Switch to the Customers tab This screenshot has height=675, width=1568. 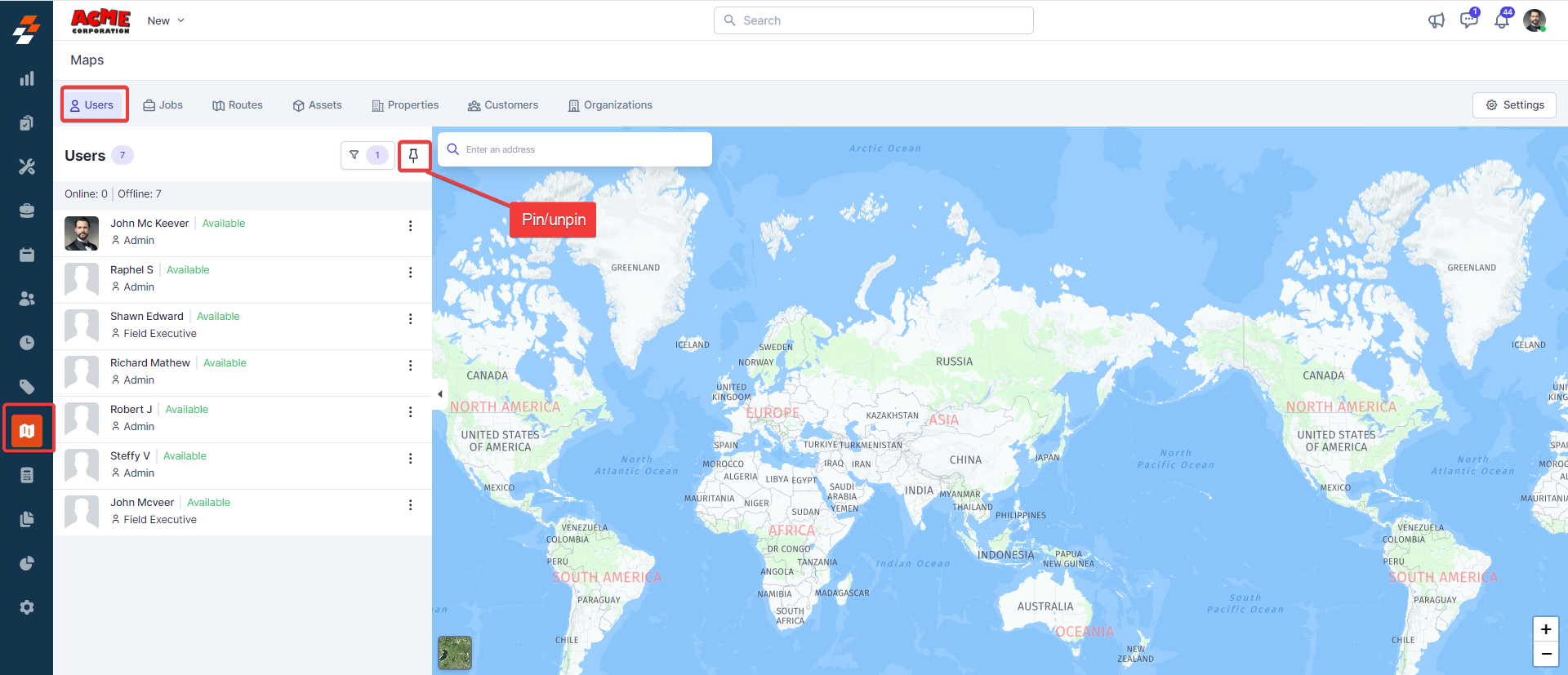(x=503, y=105)
